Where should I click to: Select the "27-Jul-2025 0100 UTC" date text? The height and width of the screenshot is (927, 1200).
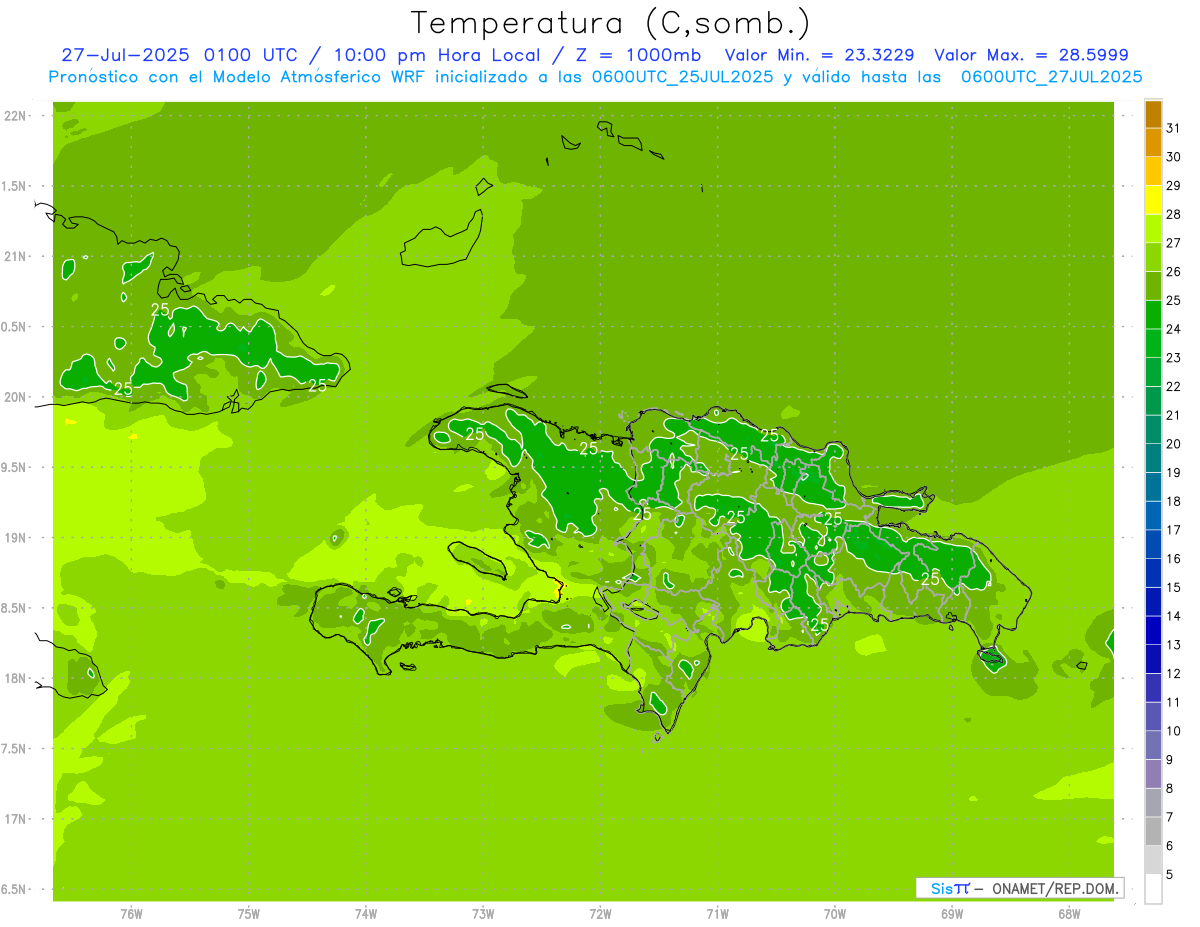coord(178,55)
